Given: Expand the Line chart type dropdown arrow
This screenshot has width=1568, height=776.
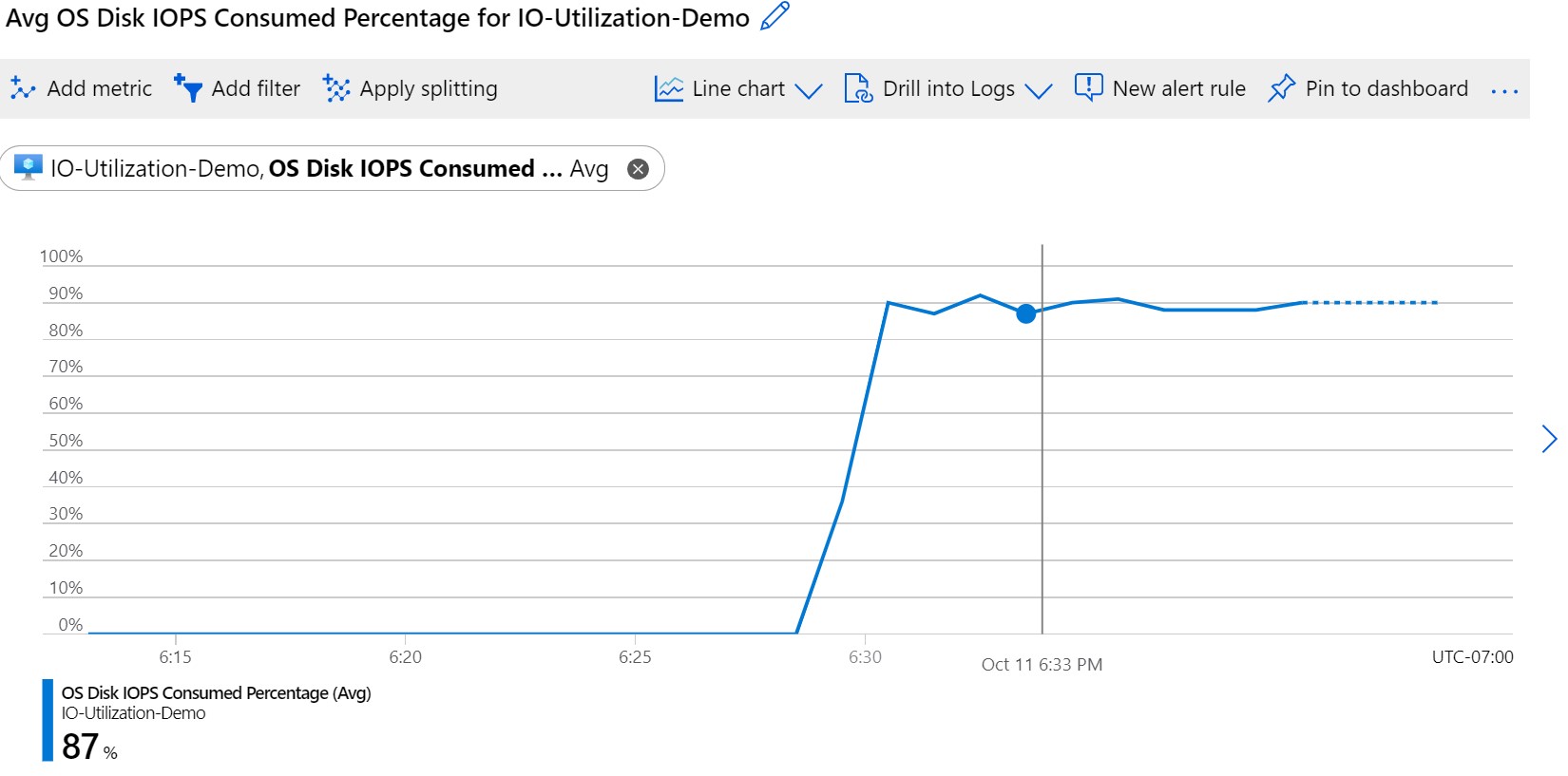Looking at the screenshot, I should point(809,90).
